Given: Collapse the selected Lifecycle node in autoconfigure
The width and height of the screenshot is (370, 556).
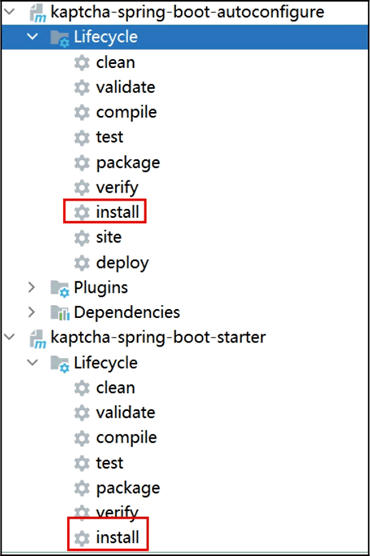Looking at the screenshot, I should [x=33, y=36].
